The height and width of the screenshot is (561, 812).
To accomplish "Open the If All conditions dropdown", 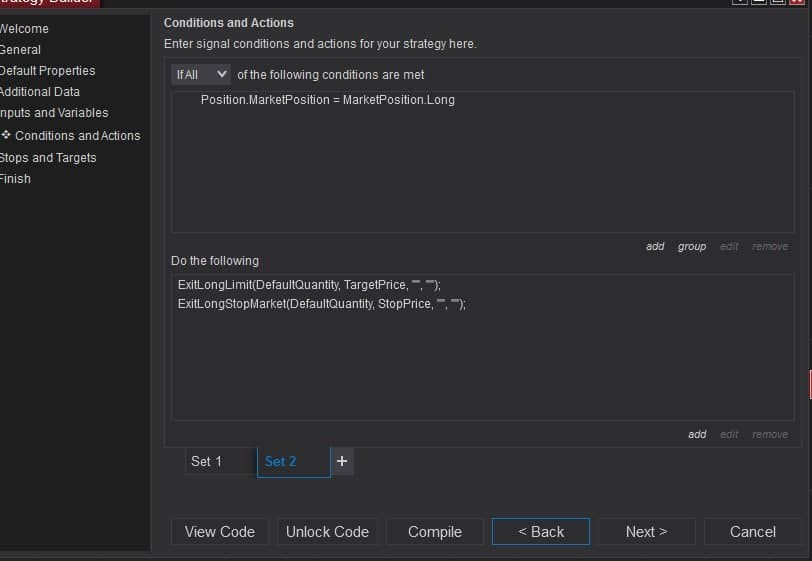I will tap(201, 74).
